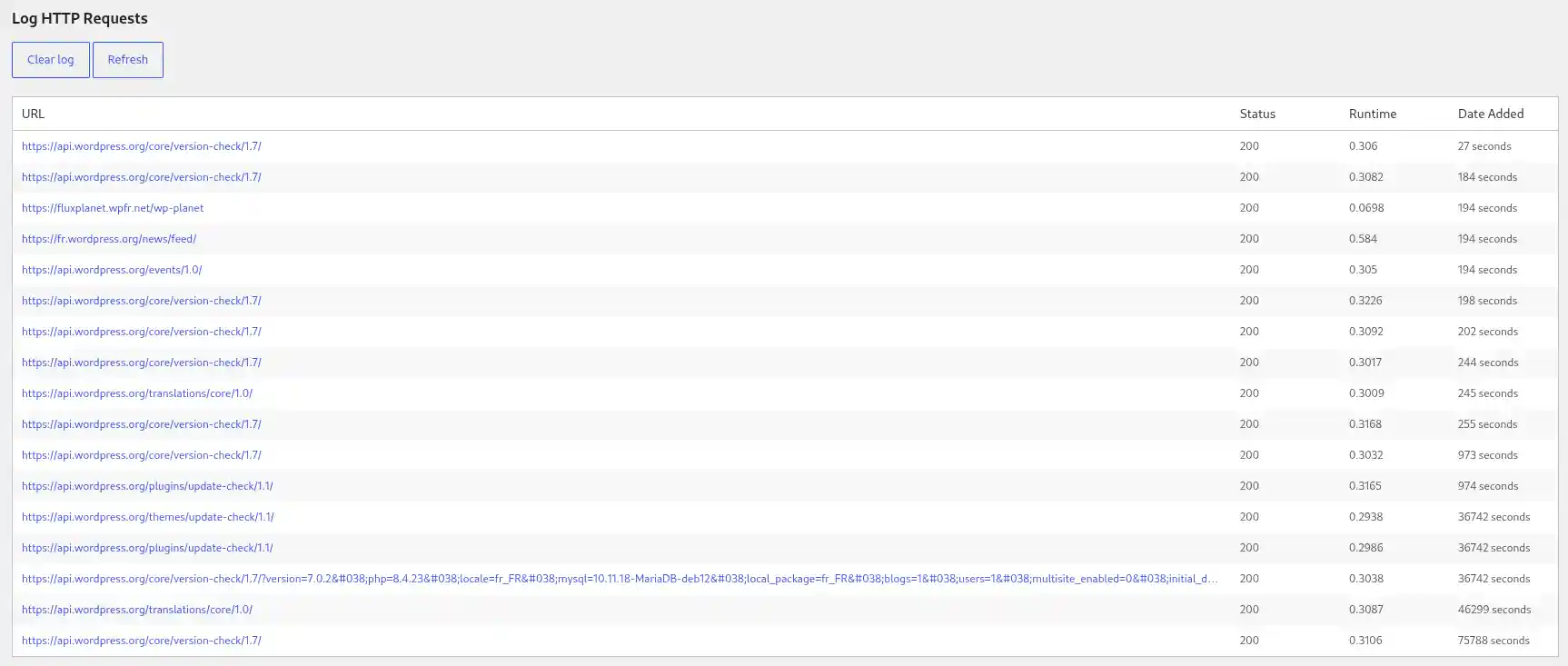The width and height of the screenshot is (1568, 666).
Task: Refresh the HTTP requests log
Action: click(x=128, y=60)
